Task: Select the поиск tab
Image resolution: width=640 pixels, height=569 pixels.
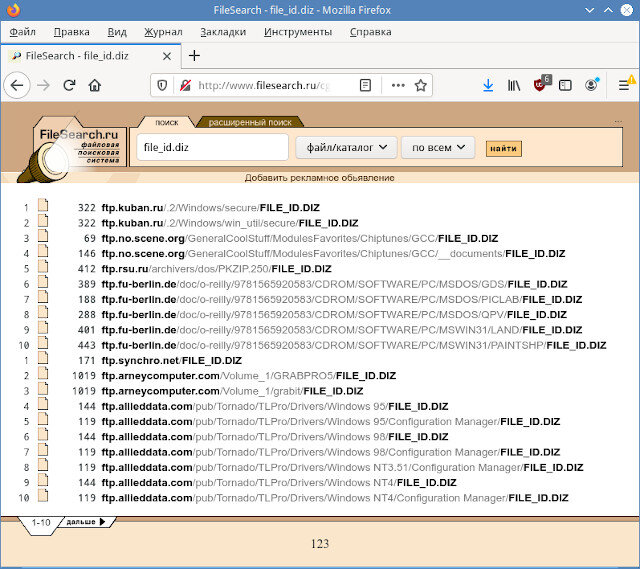Action: coord(167,122)
